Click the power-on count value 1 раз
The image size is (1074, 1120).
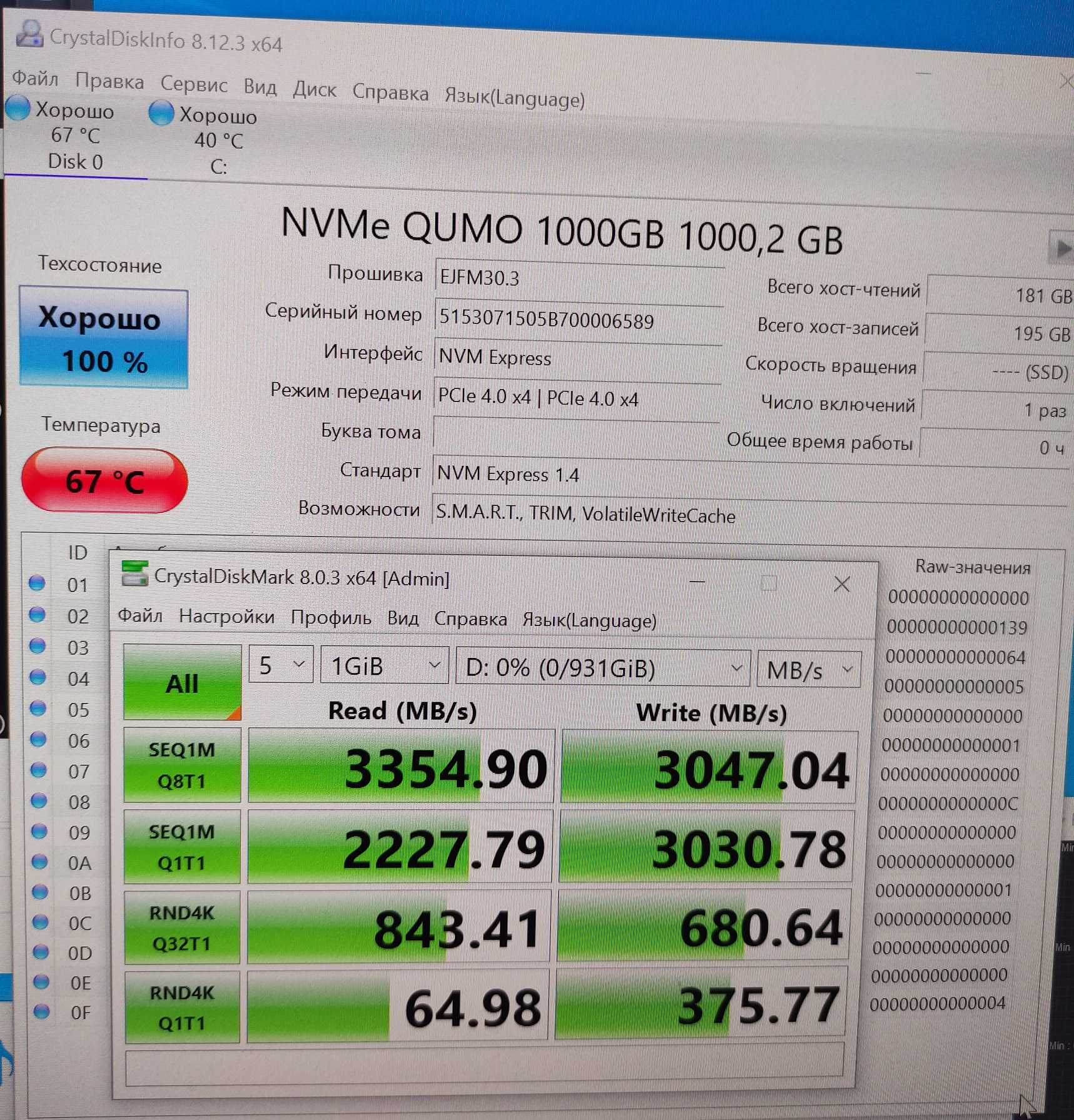[997, 410]
